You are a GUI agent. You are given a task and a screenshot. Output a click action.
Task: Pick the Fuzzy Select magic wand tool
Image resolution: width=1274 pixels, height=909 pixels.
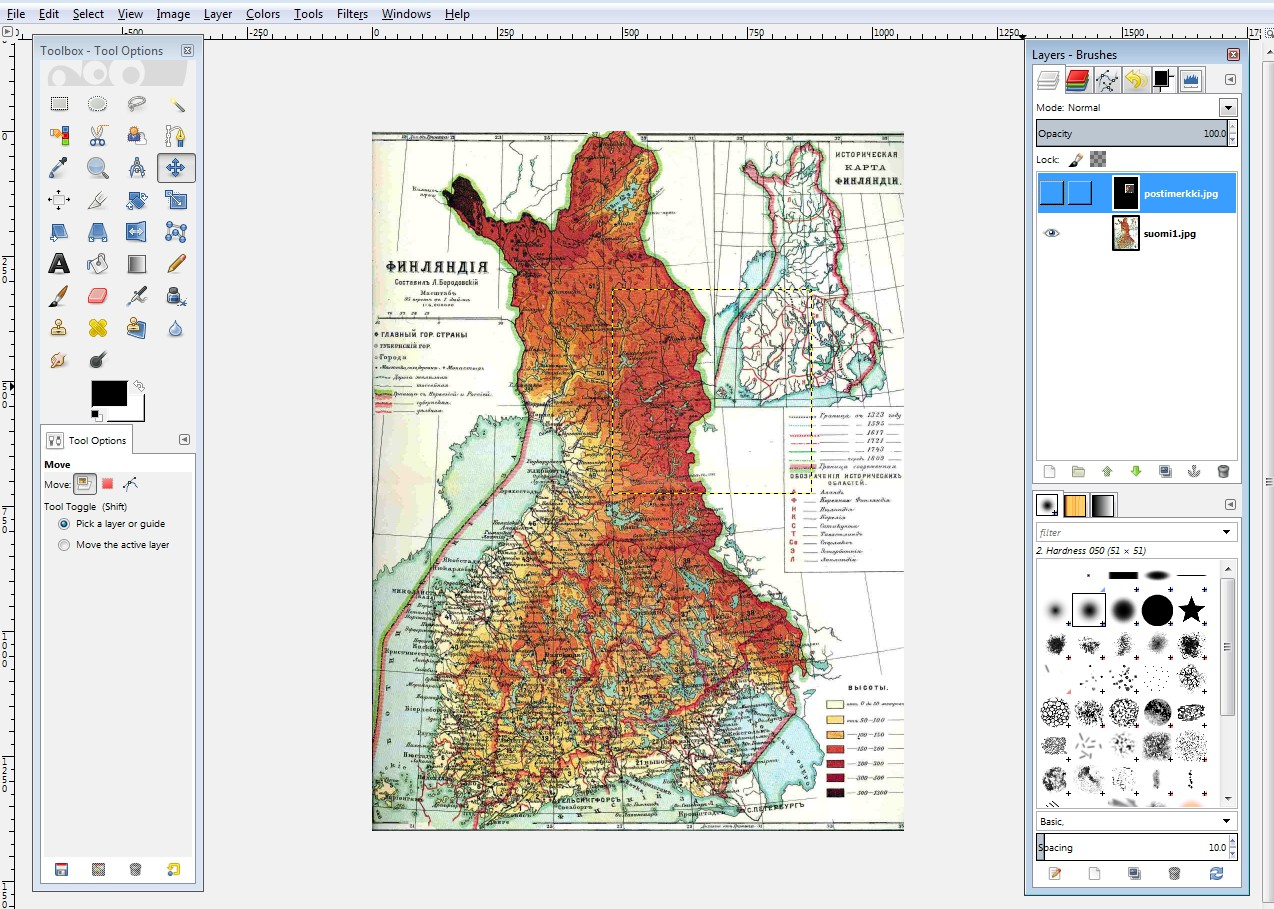(176, 103)
